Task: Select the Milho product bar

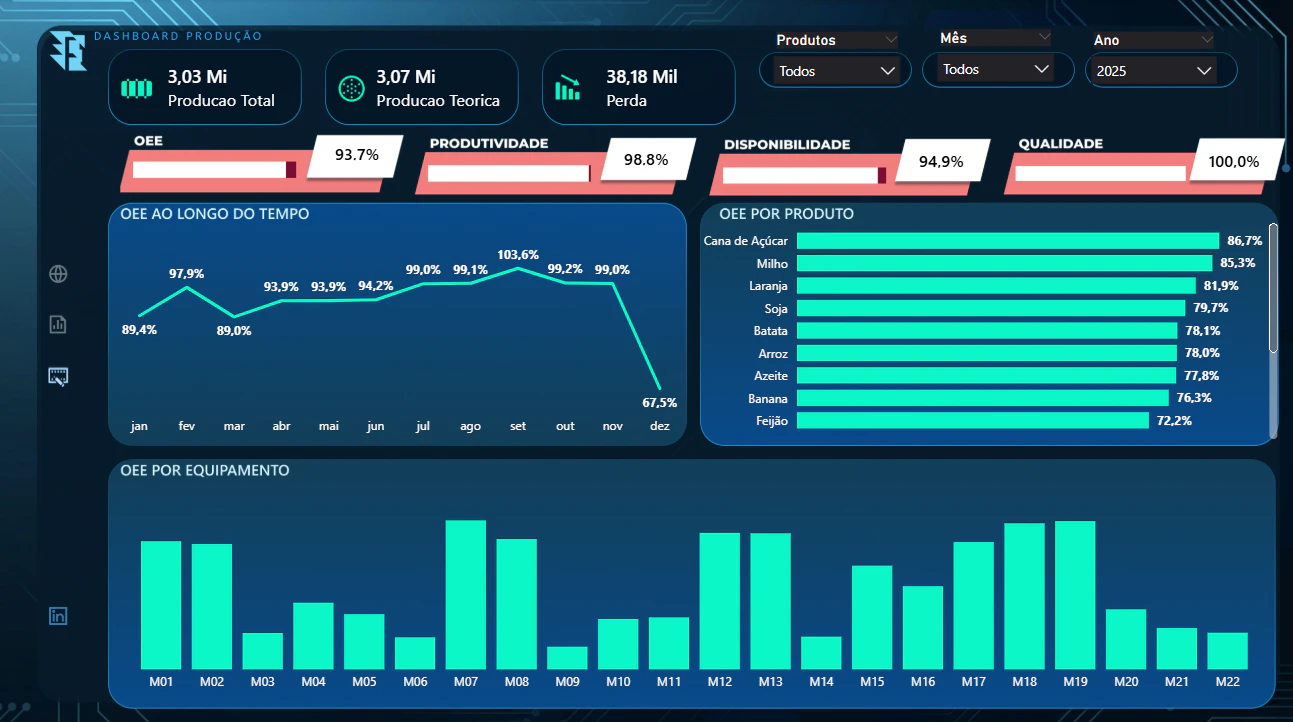Action: [1005, 263]
